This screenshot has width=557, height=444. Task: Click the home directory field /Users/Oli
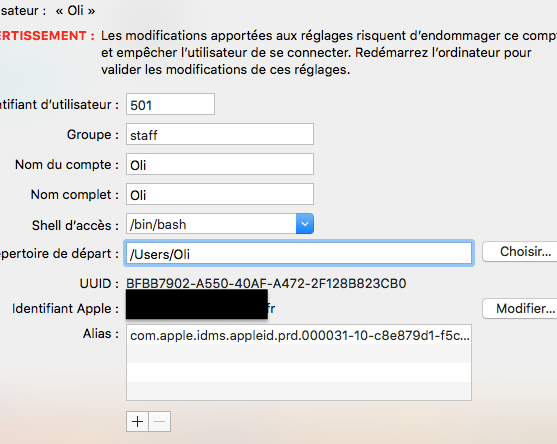[x=299, y=253]
